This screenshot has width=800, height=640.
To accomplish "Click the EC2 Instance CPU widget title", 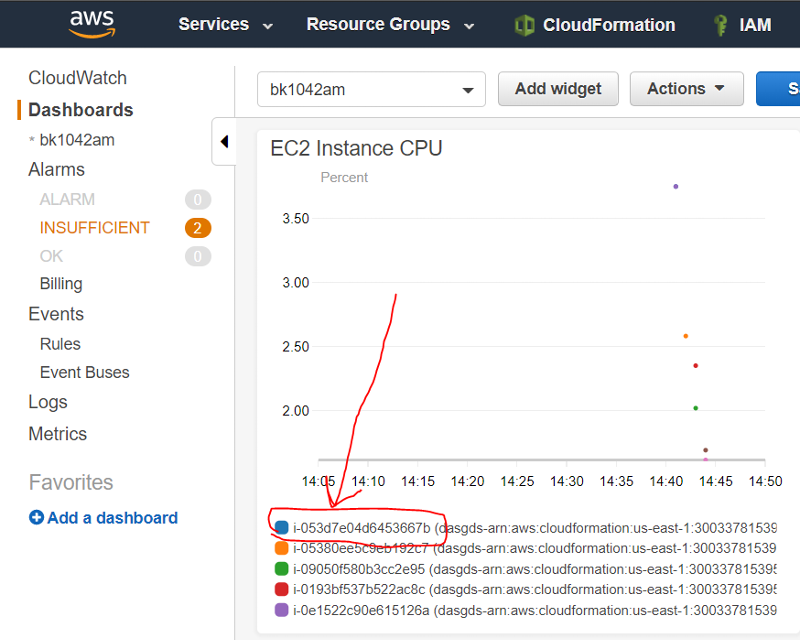I will 356,149.
